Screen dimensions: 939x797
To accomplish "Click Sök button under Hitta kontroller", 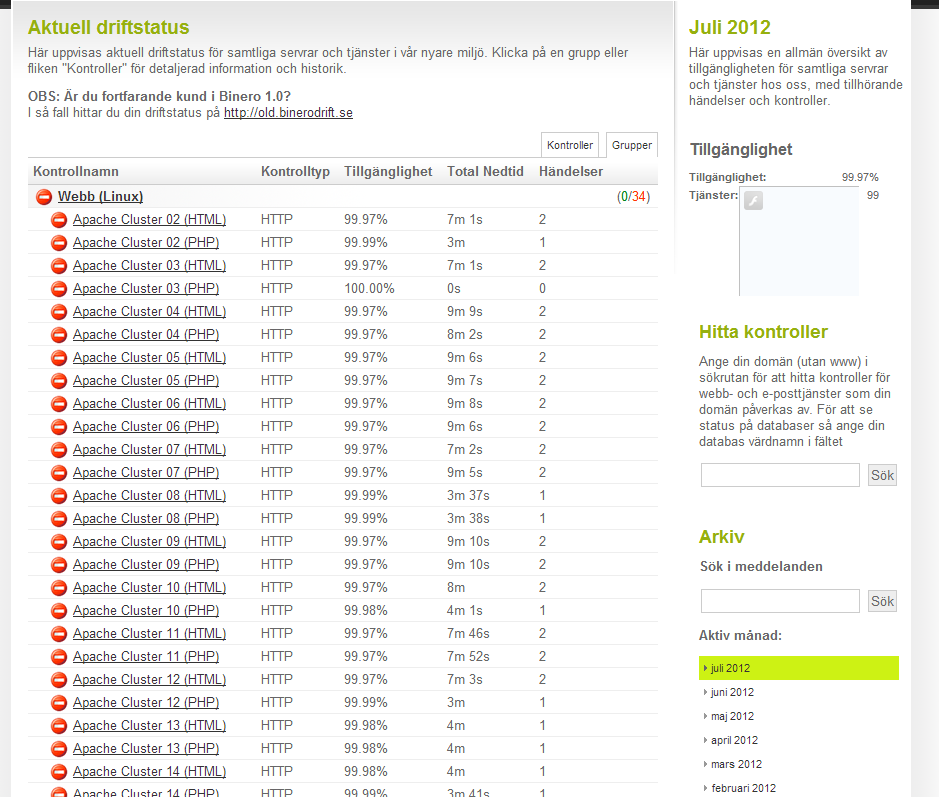I will coord(882,475).
